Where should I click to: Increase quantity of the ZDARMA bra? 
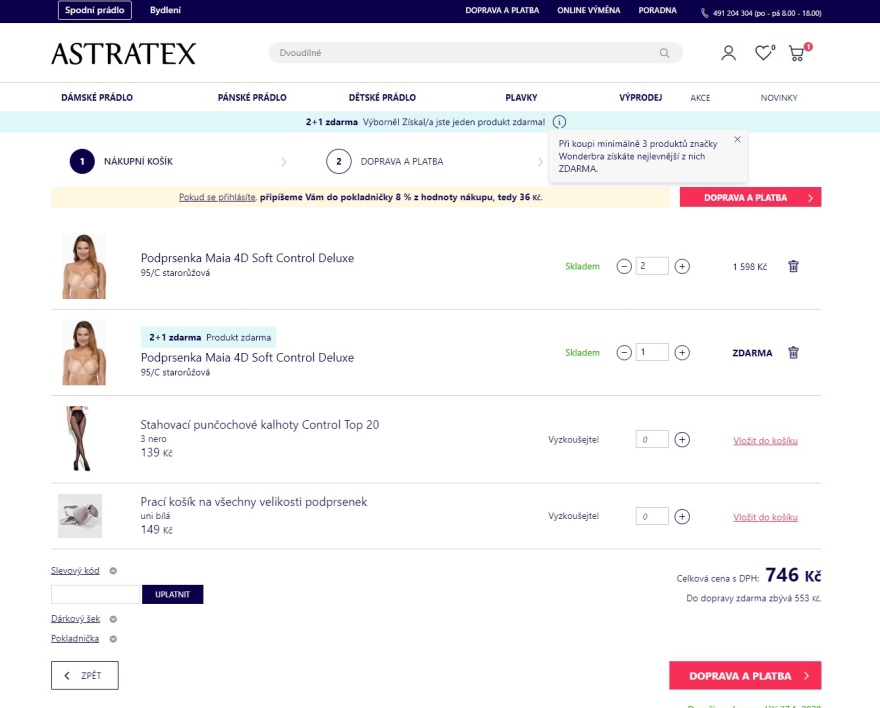tap(682, 352)
